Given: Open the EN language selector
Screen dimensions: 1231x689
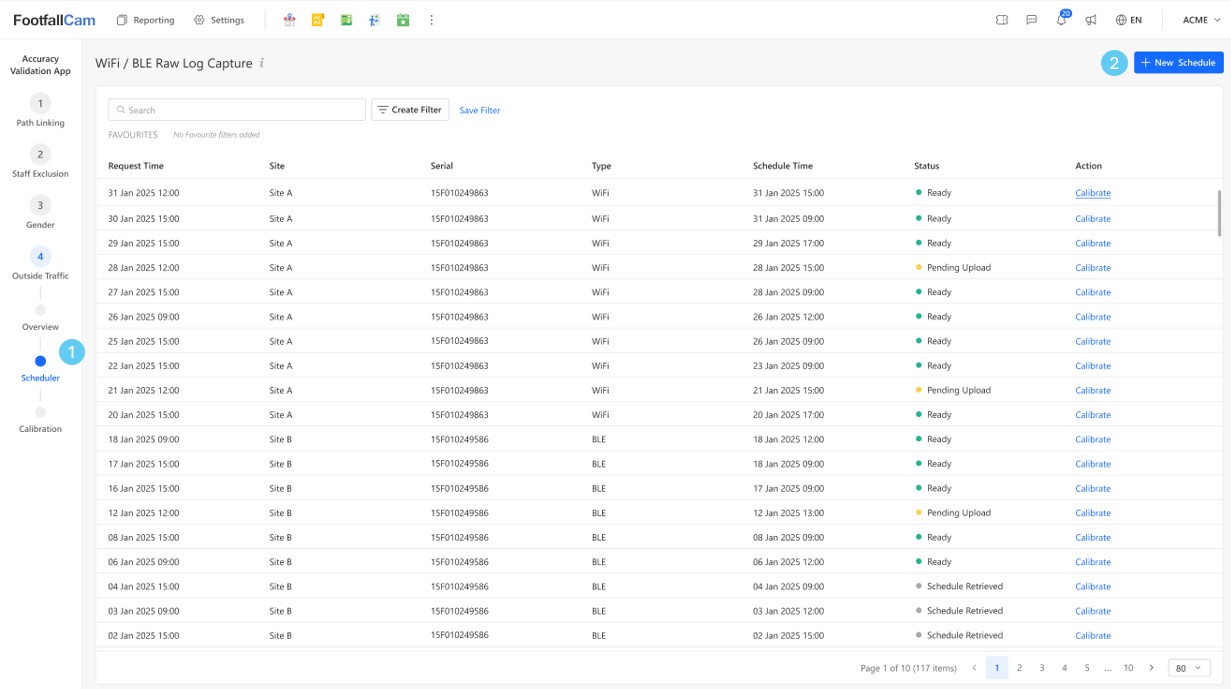Looking at the screenshot, I should 1129,20.
